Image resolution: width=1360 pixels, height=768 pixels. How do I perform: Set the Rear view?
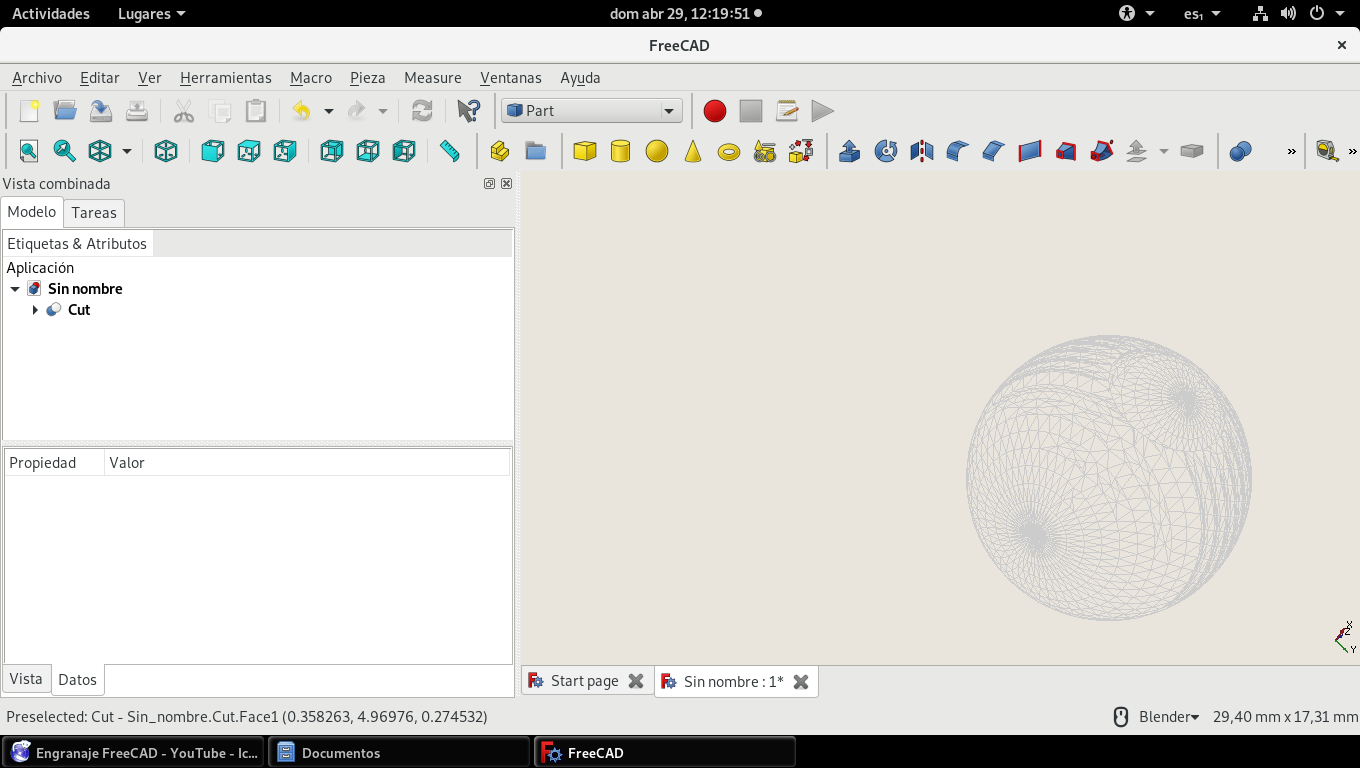click(x=331, y=151)
